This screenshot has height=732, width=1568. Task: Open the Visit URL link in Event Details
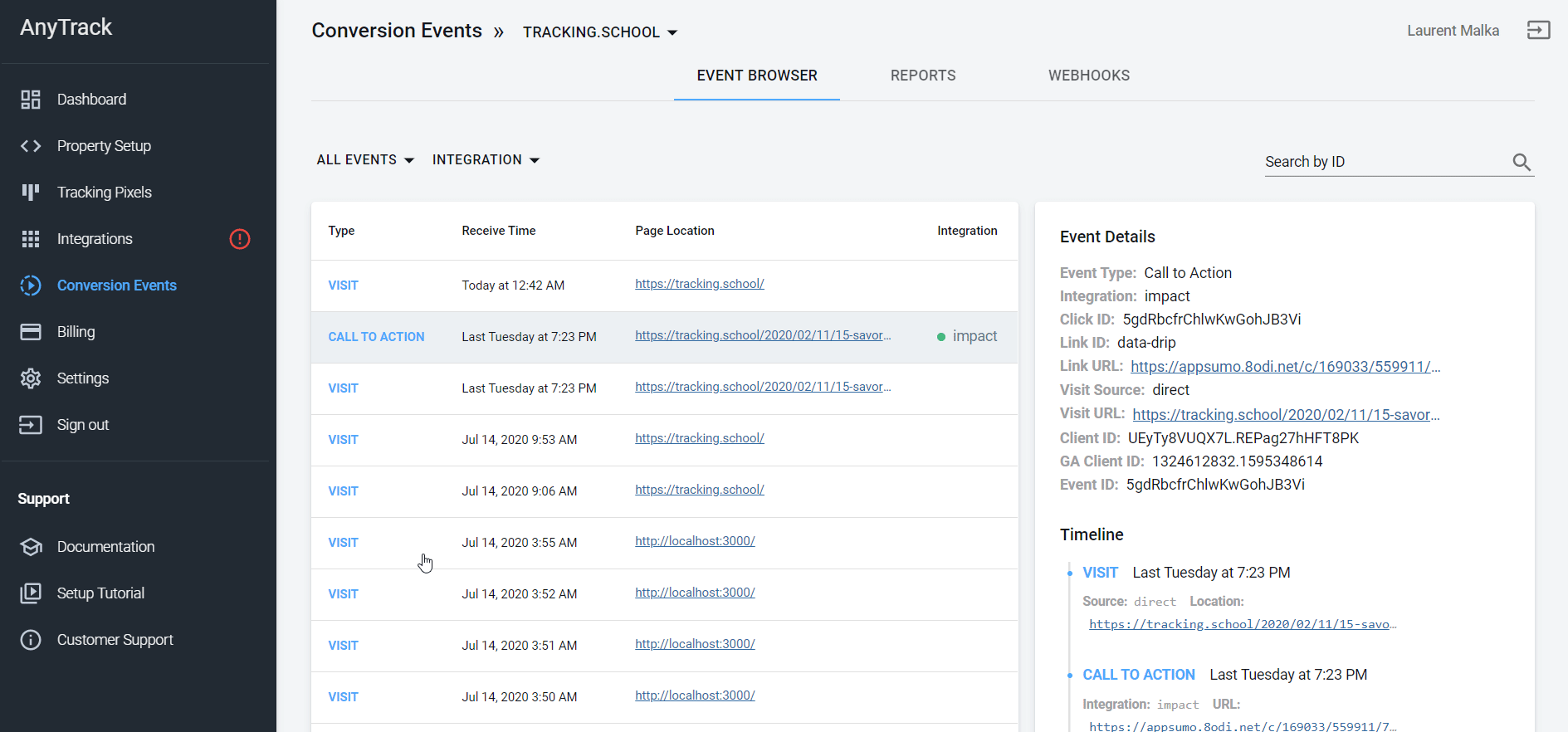(1286, 415)
